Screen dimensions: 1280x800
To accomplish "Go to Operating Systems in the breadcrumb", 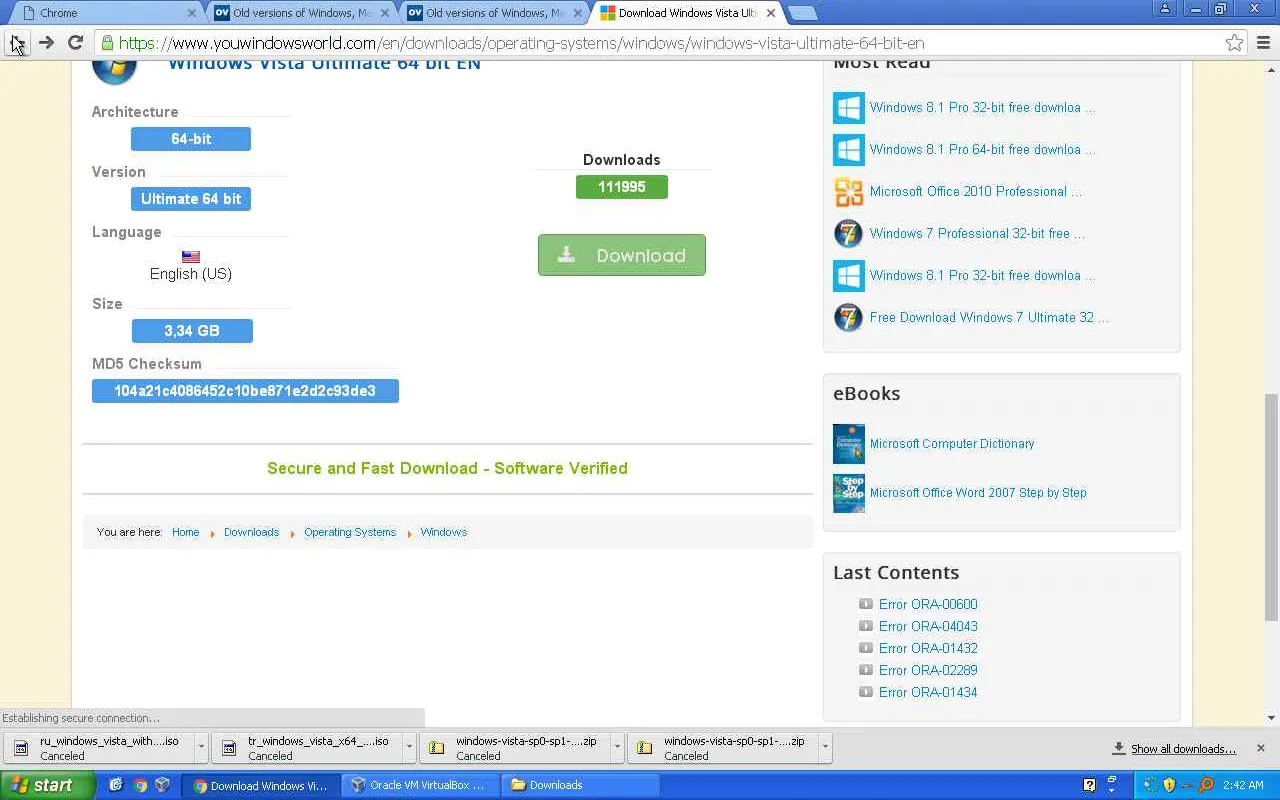I will pyautogui.click(x=350, y=532).
